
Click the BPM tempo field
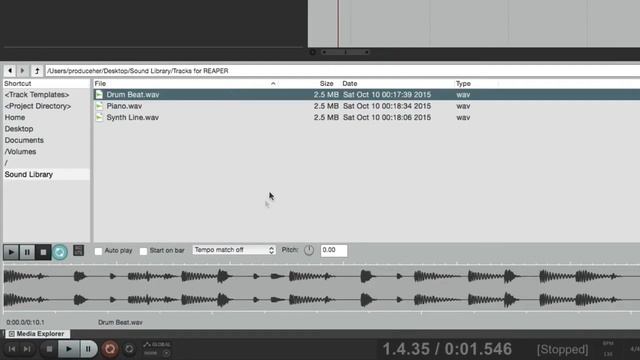coord(608,349)
